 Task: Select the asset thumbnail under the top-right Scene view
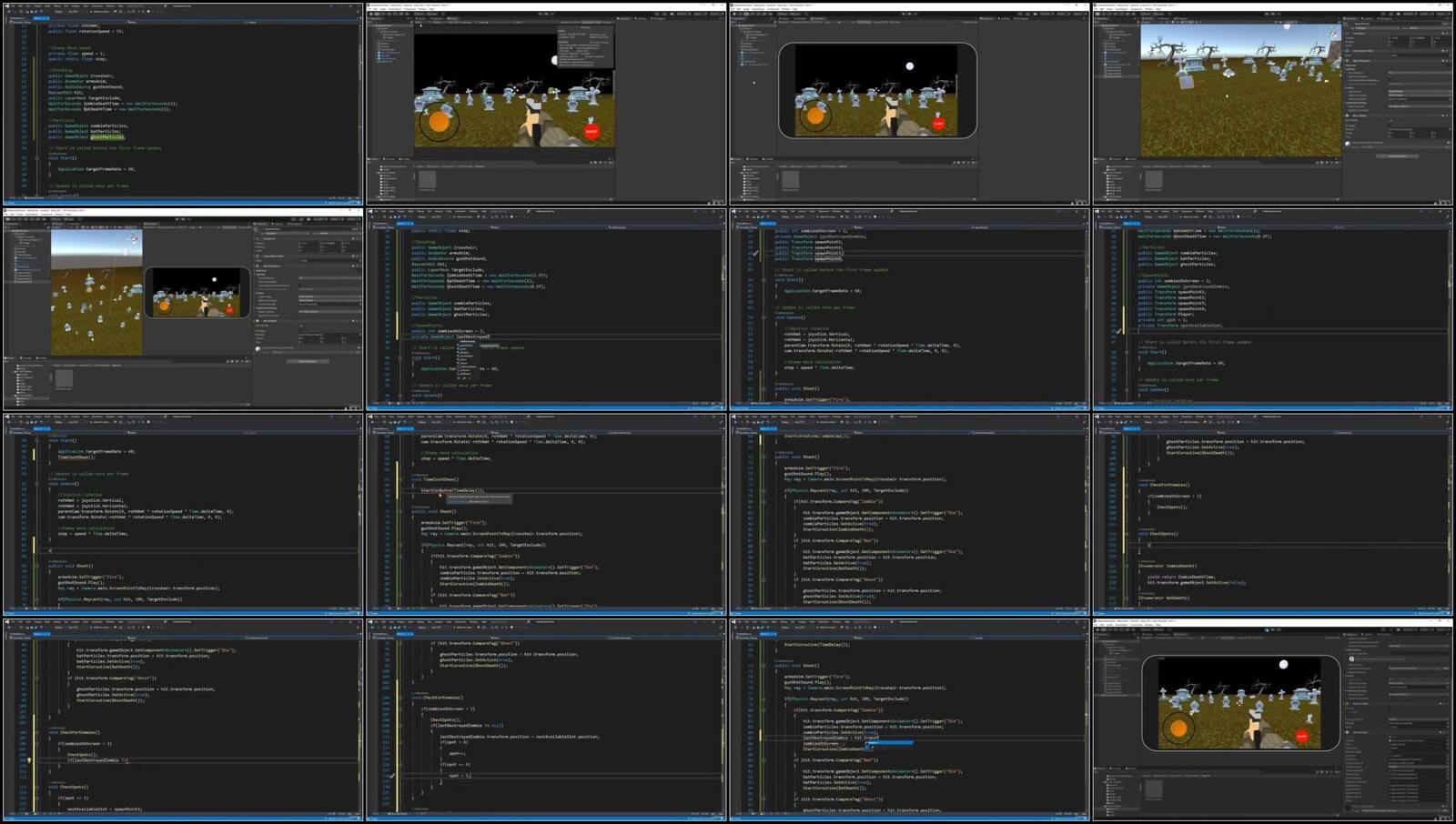[x=1154, y=179]
